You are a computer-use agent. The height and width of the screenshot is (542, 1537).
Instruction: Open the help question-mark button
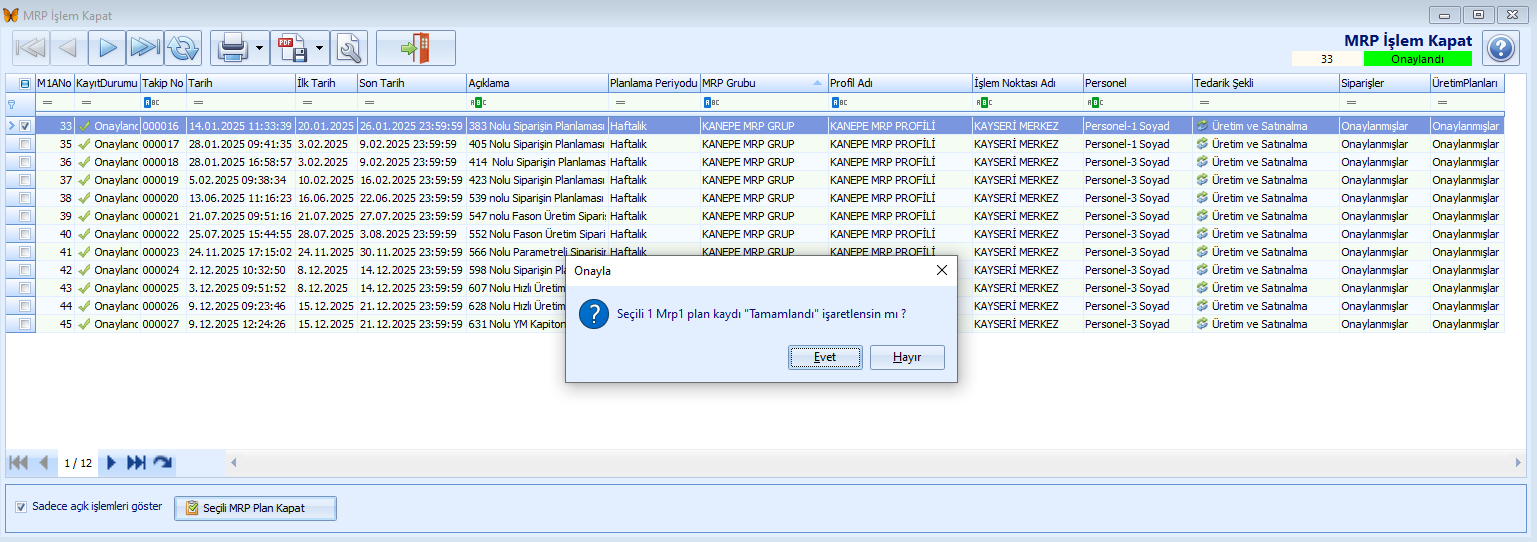tap(1500, 47)
